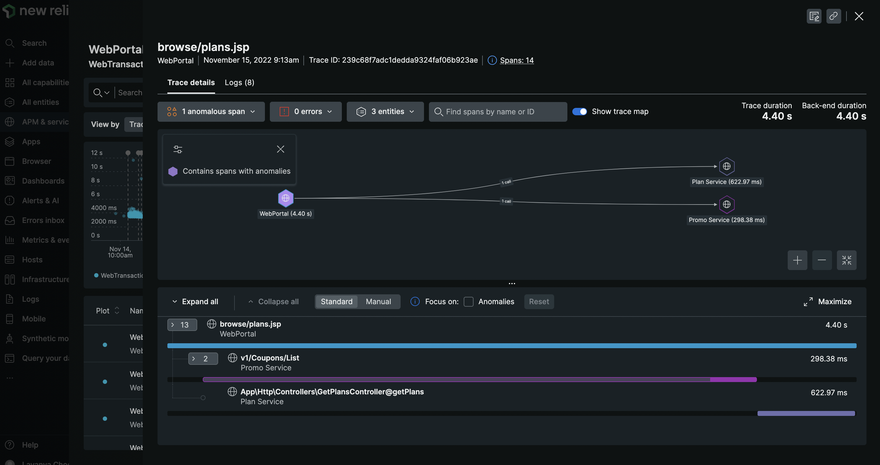Click the Spans: 14 link

tap(517, 60)
